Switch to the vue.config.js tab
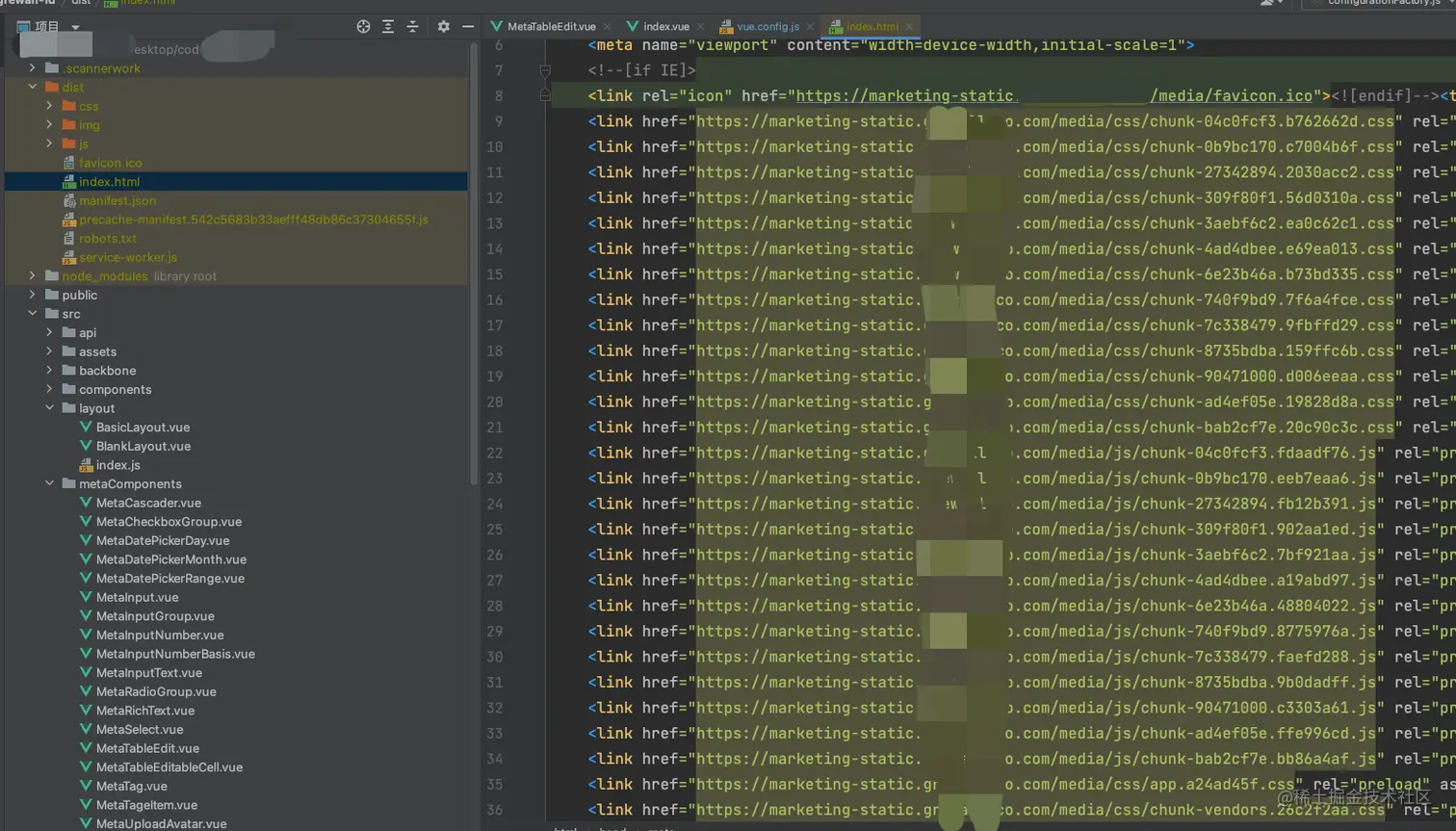The height and width of the screenshot is (831, 1456). click(x=767, y=27)
